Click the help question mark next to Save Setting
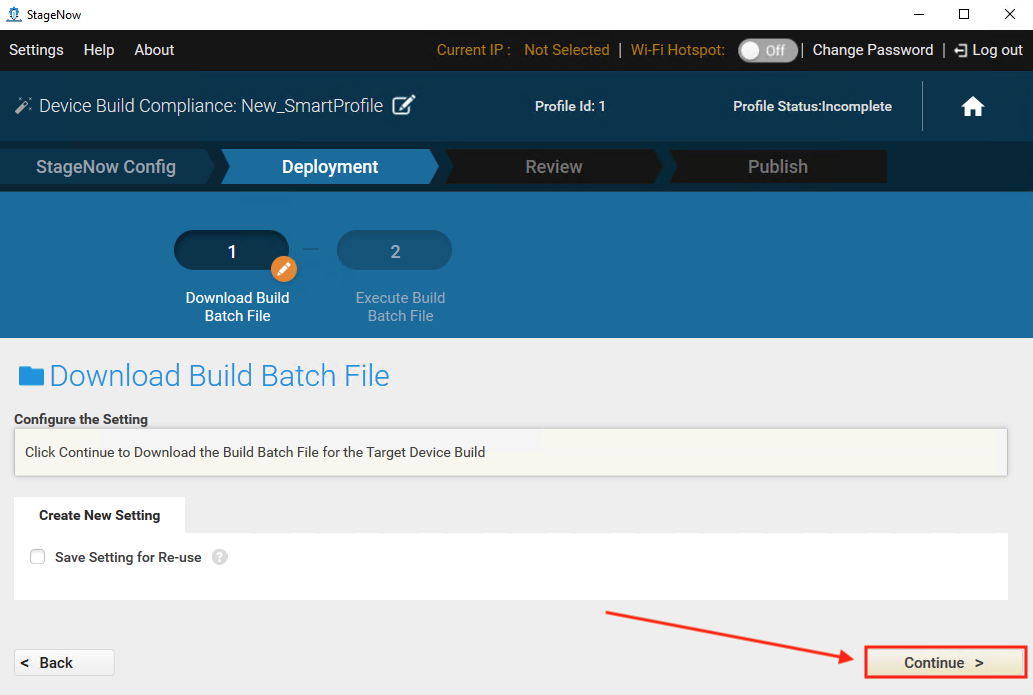This screenshot has width=1033, height=695. [x=220, y=557]
